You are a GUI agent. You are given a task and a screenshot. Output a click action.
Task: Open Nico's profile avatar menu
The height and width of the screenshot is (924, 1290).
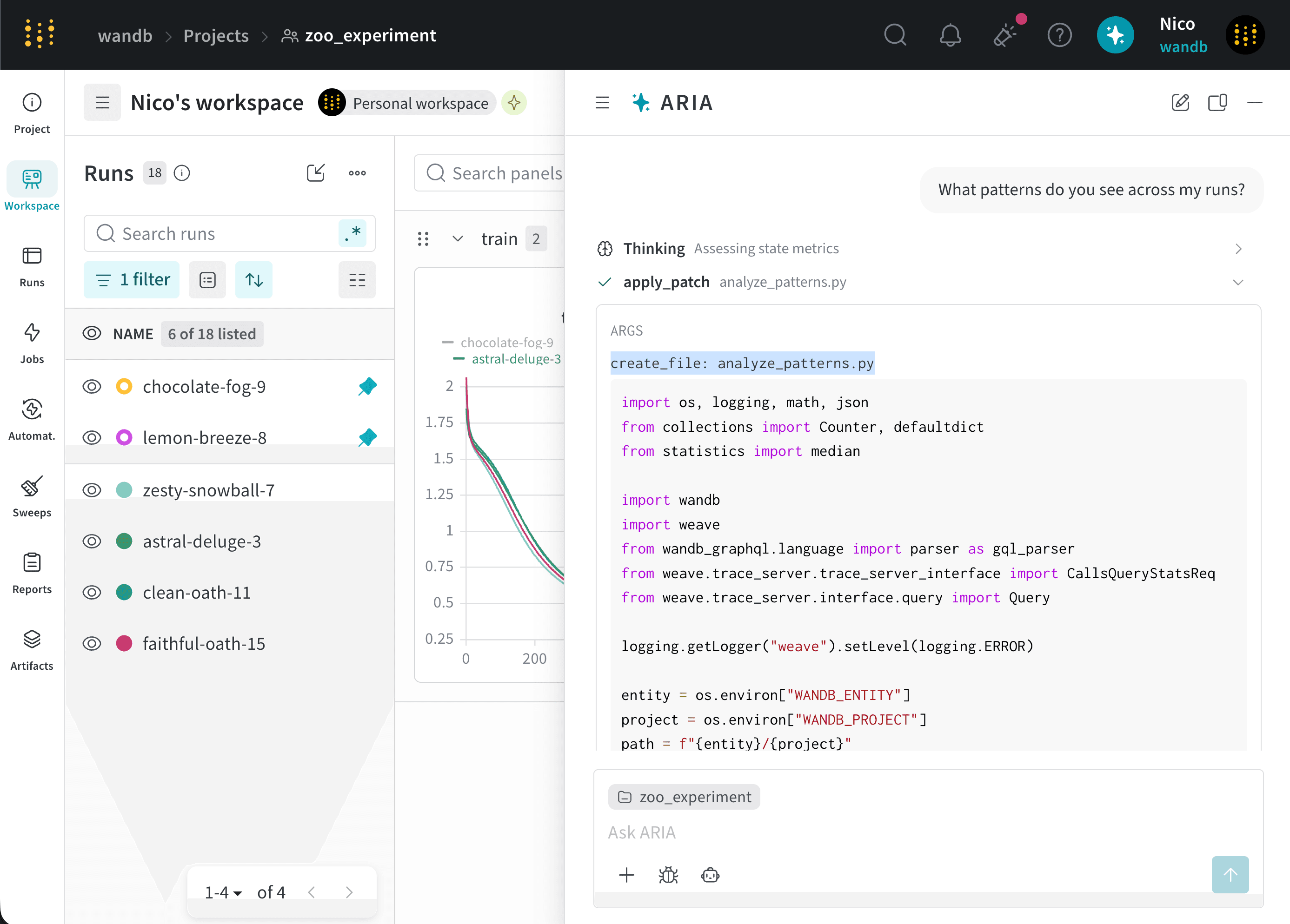tap(1245, 35)
